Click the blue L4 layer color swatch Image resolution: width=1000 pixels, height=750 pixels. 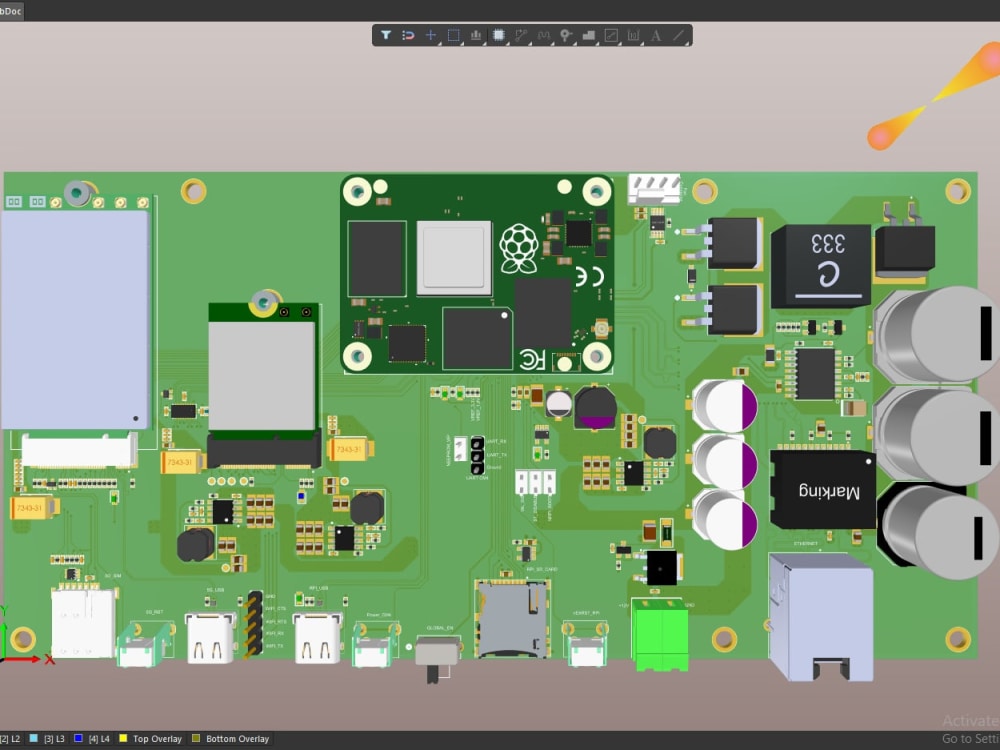[x=78, y=739]
